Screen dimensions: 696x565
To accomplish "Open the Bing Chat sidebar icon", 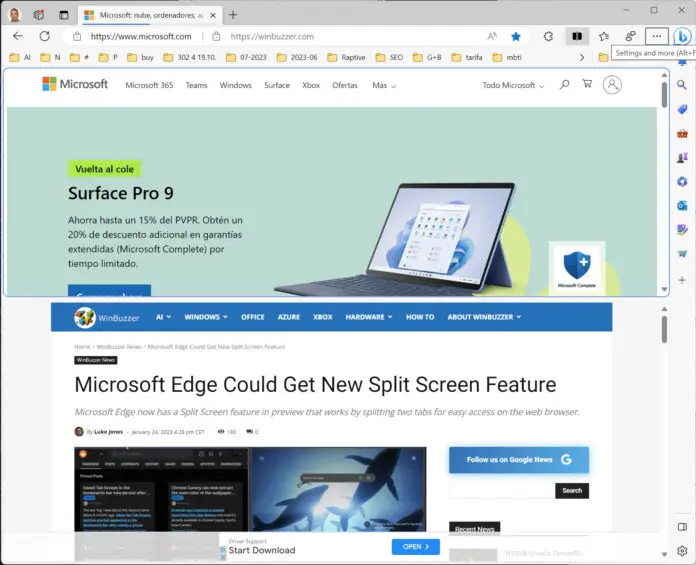I will tap(683, 36).
